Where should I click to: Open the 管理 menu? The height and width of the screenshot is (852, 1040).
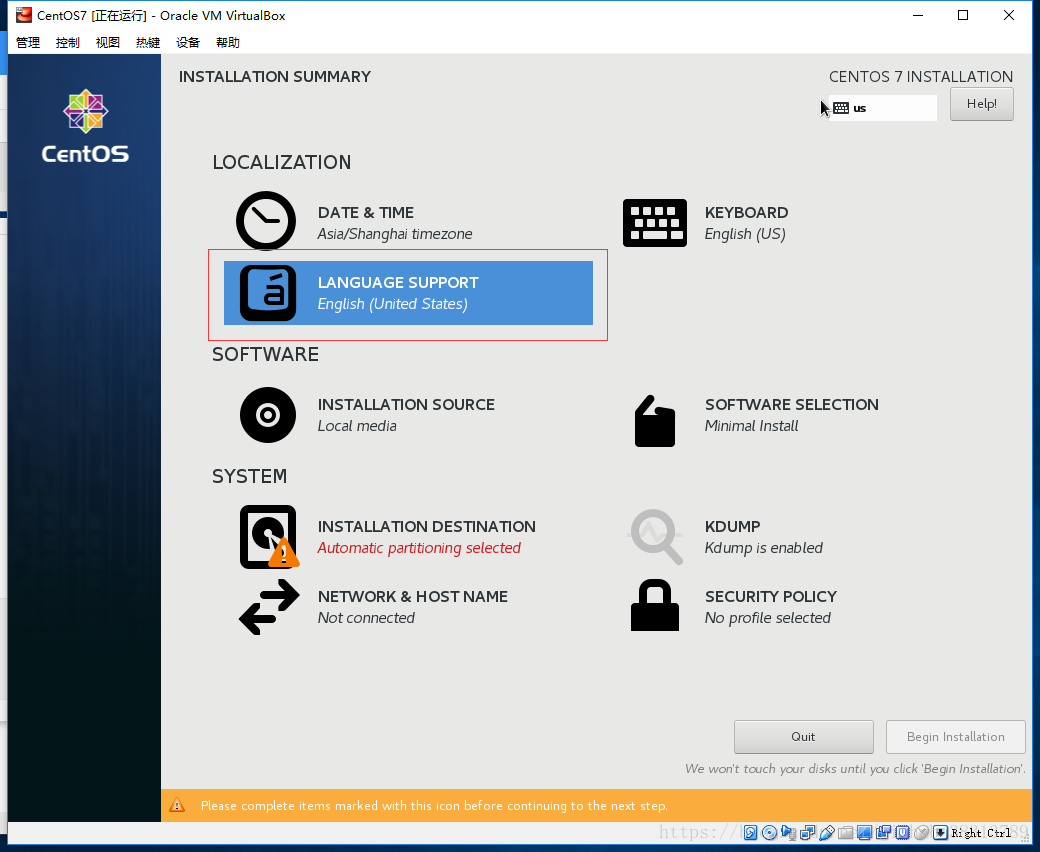pos(28,42)
